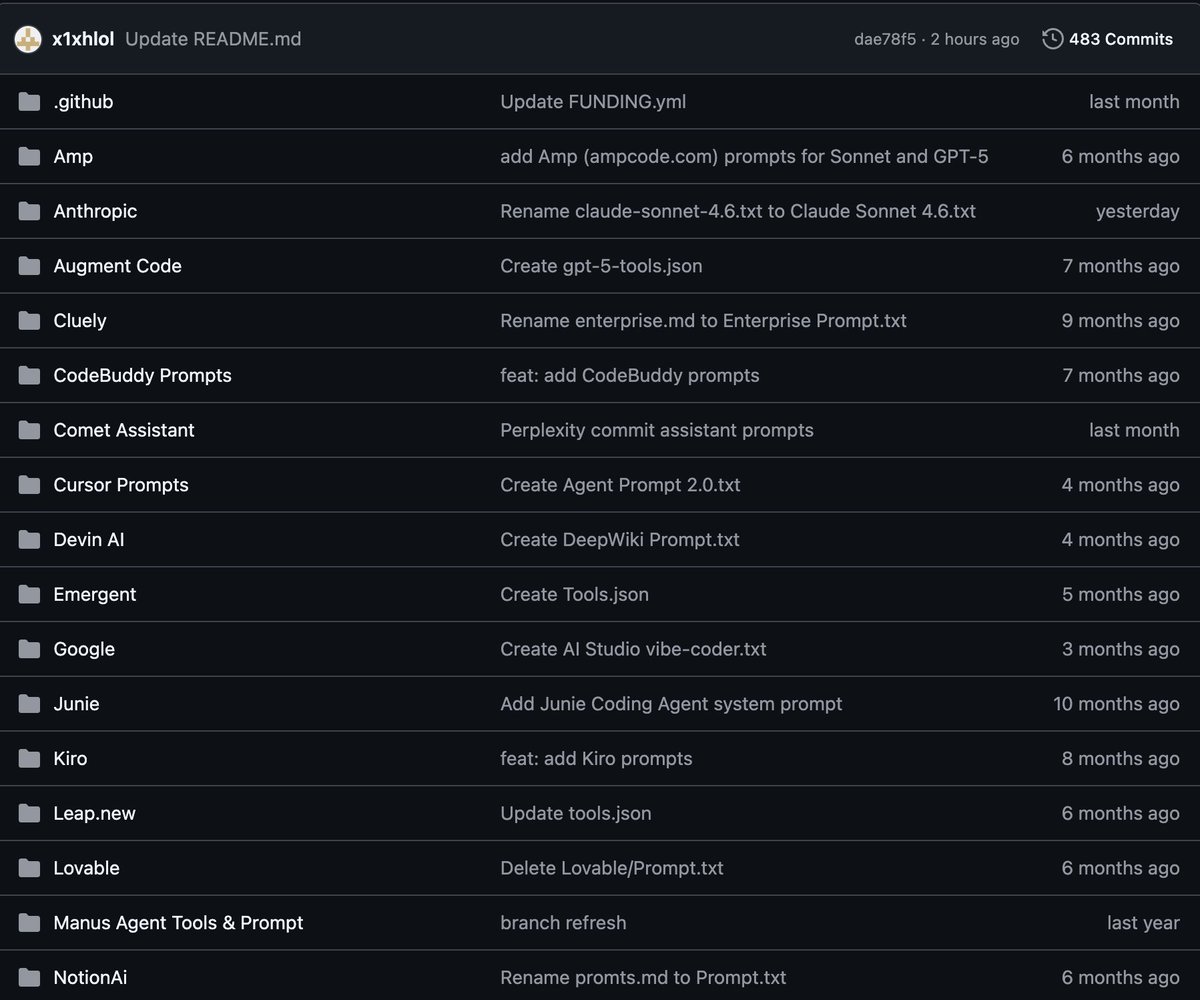
Task: Click the folder icon beside NotionAi
Action: (x=29, y=978)
